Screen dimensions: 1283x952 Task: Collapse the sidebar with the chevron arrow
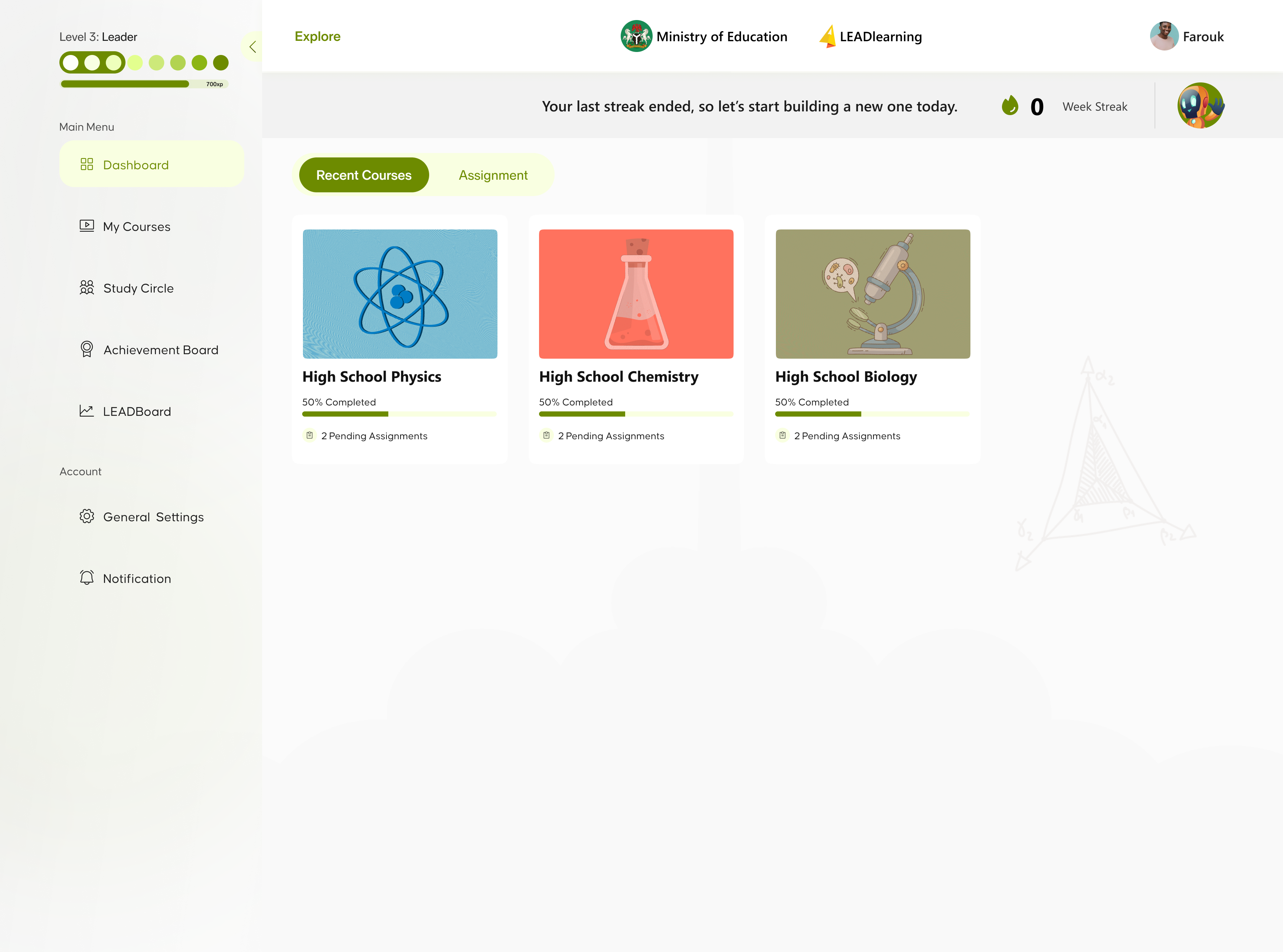click(252, 47)
